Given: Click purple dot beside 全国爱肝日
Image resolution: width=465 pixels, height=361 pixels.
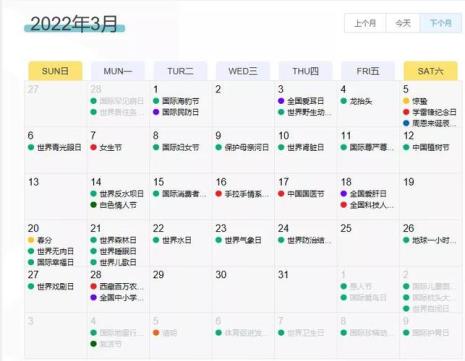Looking at the screenshot, I should [344, 193].
